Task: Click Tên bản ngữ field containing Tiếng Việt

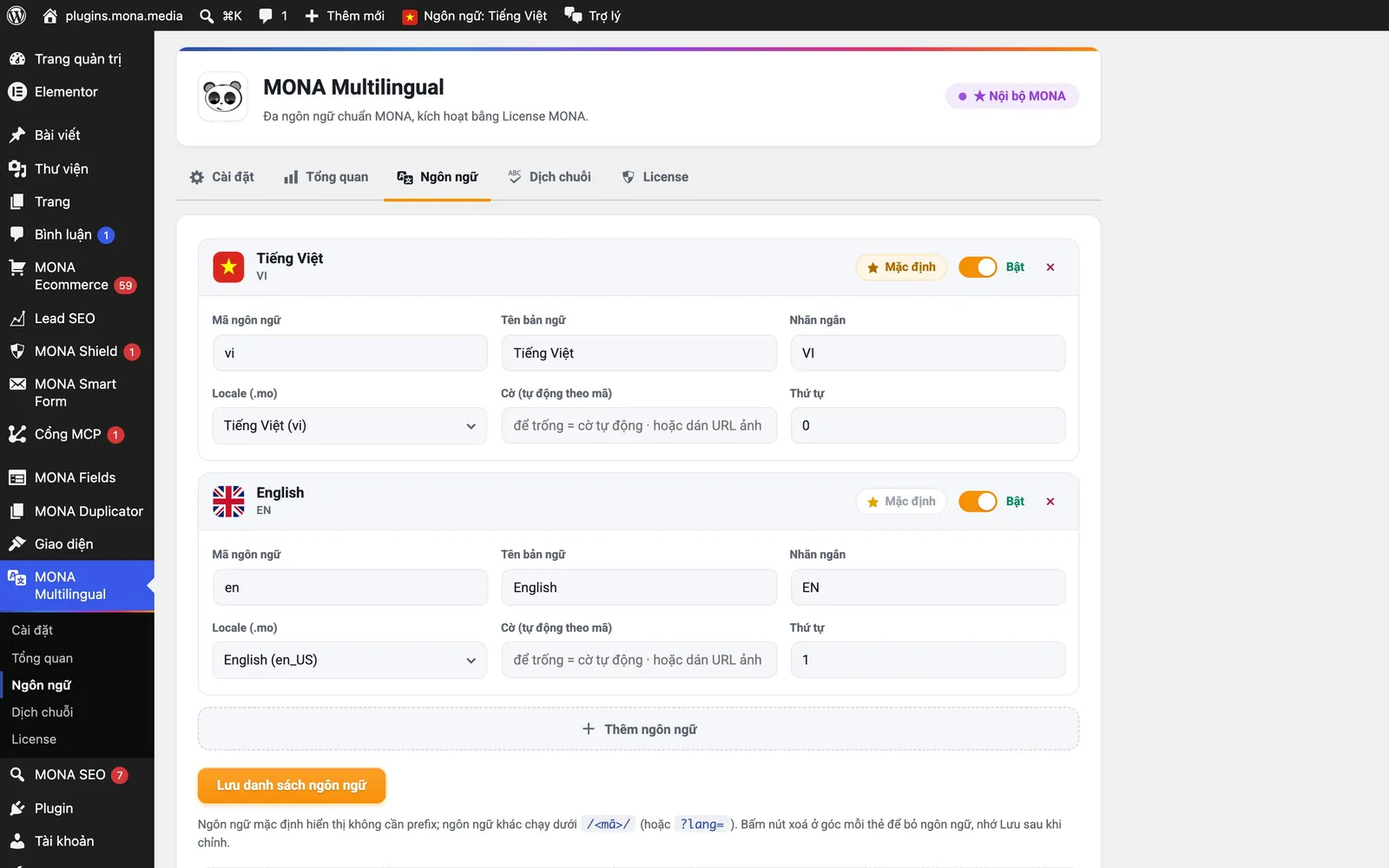Action: (639, 353)
